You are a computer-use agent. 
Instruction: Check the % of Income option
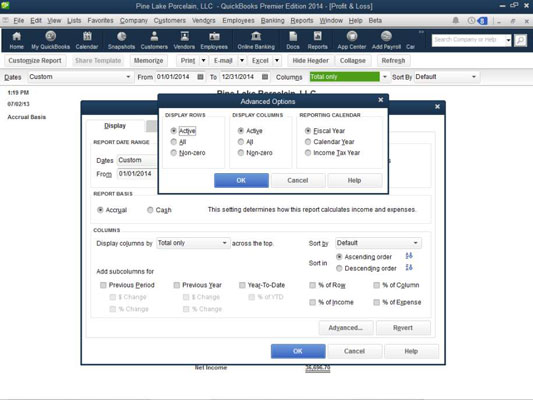[x=312, y=302]
